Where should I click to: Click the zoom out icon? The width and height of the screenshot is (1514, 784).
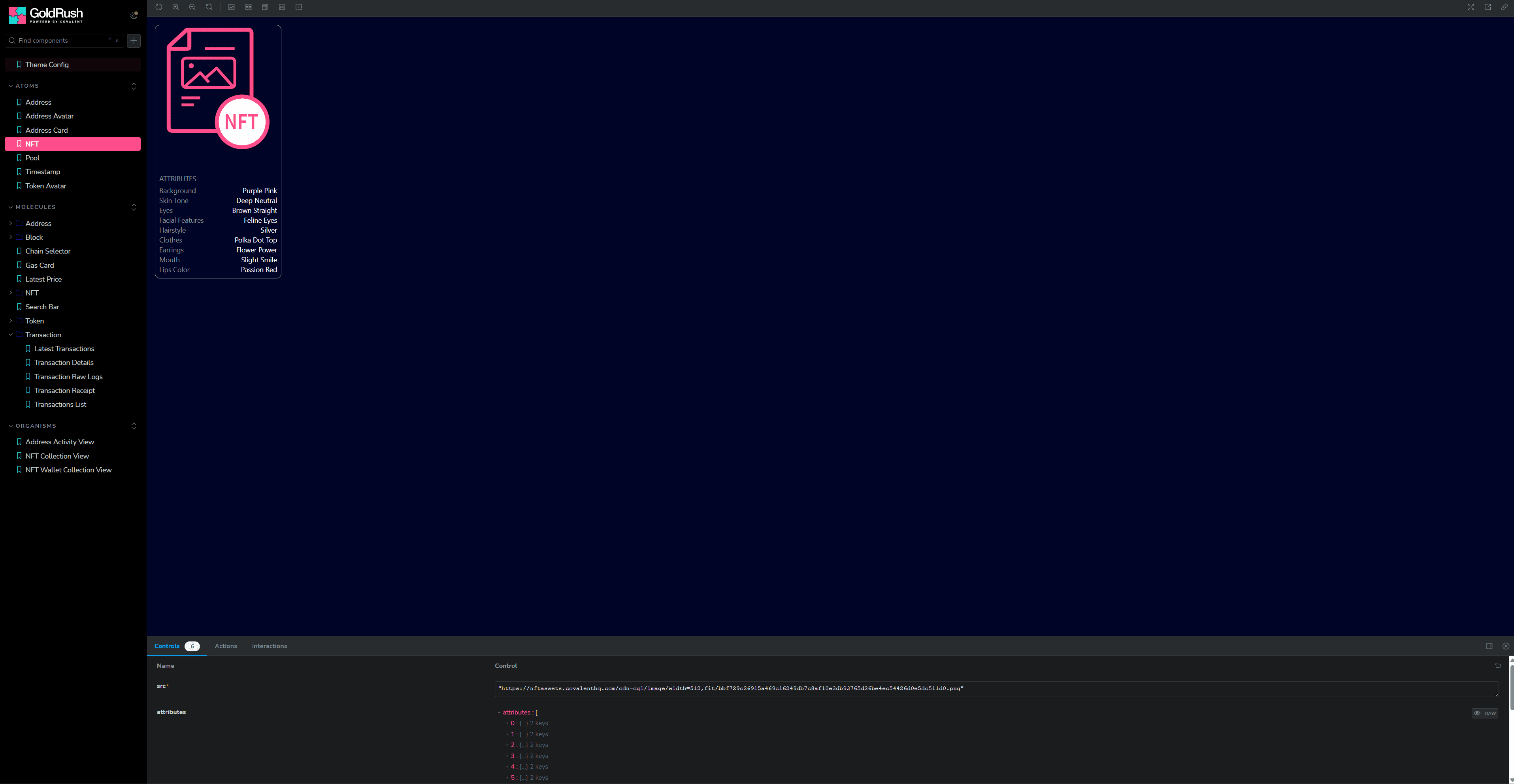pos(192,7)
